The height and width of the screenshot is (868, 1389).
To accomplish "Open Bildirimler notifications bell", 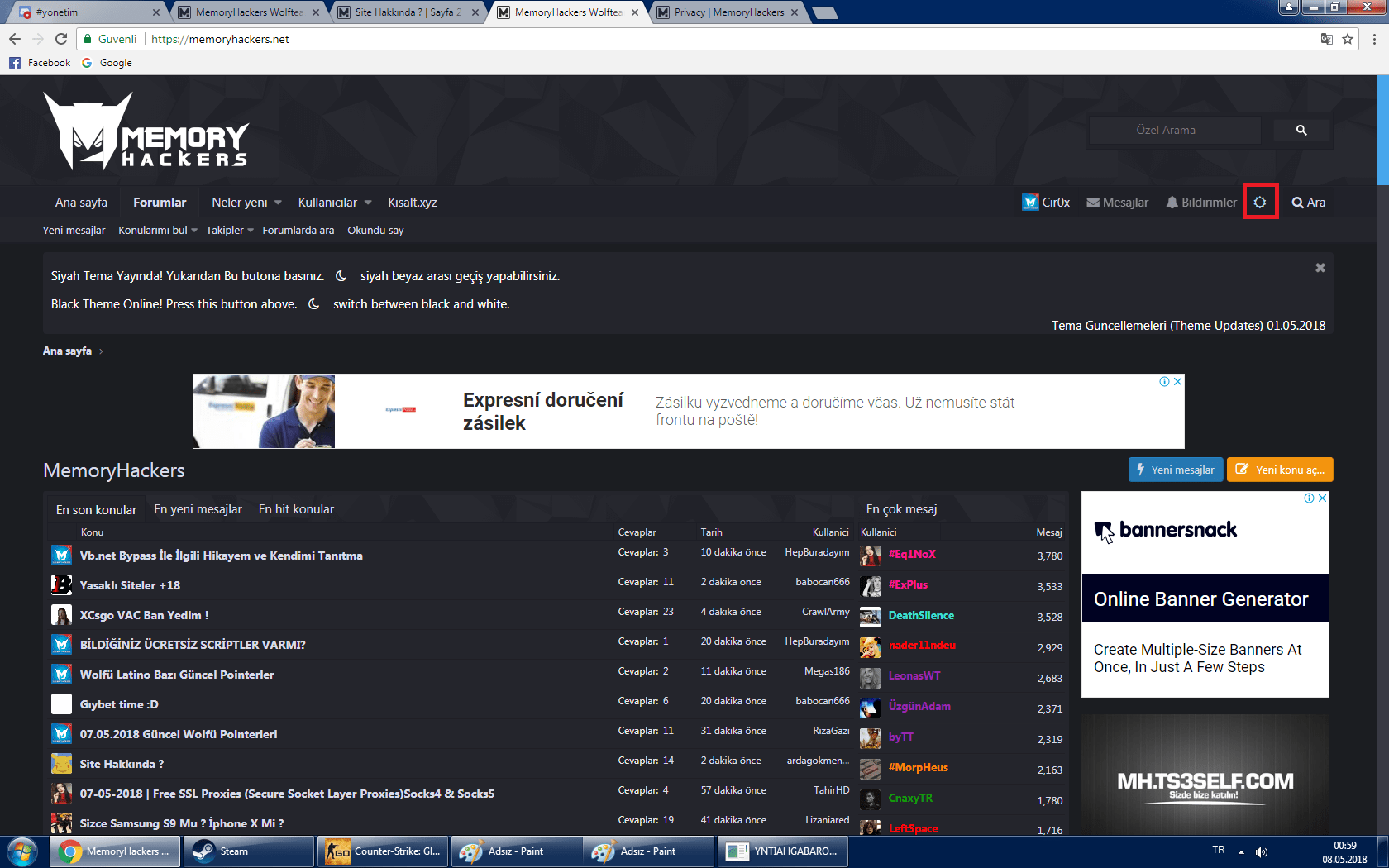I will 1201,203.
